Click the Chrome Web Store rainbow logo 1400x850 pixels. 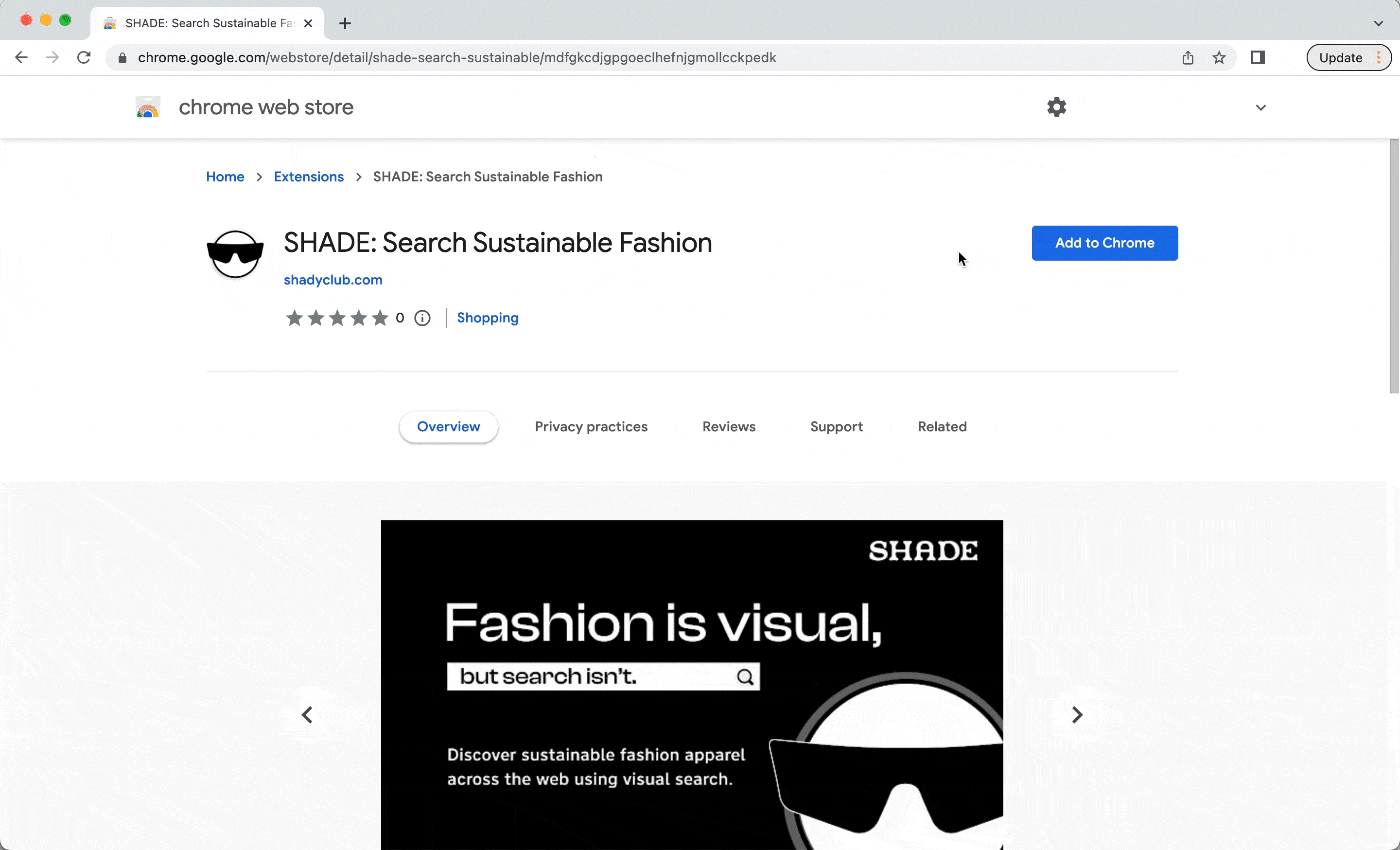(148, 107)
